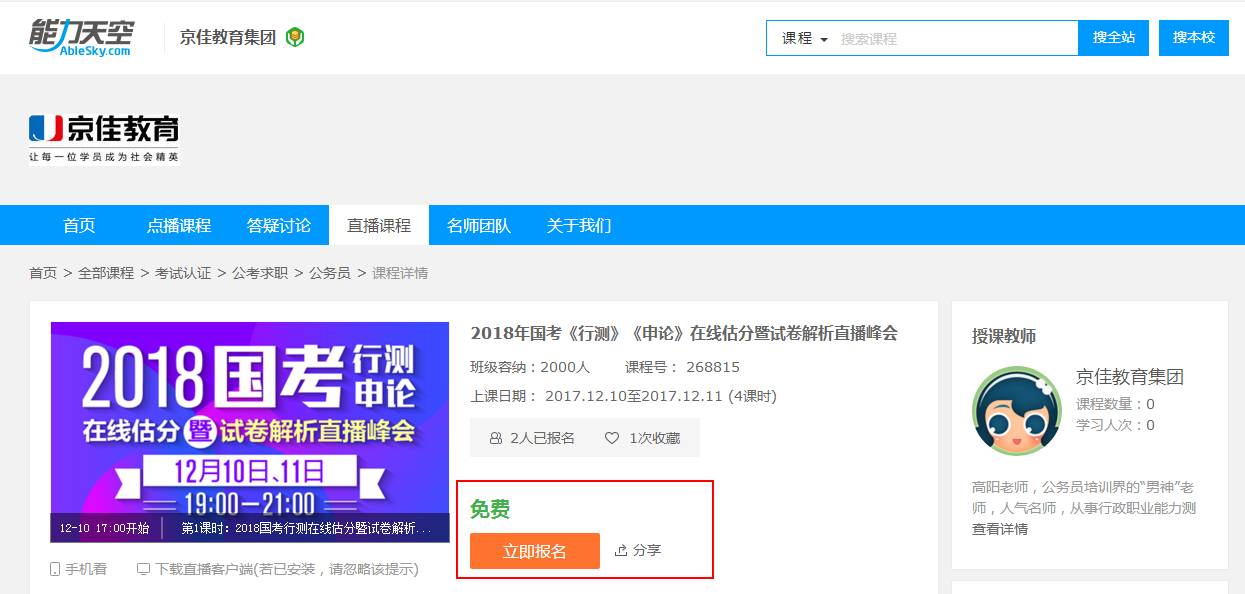Click the 京佳教育 banner logo
The image size is (1245, 594).
(x=104, y=137)
